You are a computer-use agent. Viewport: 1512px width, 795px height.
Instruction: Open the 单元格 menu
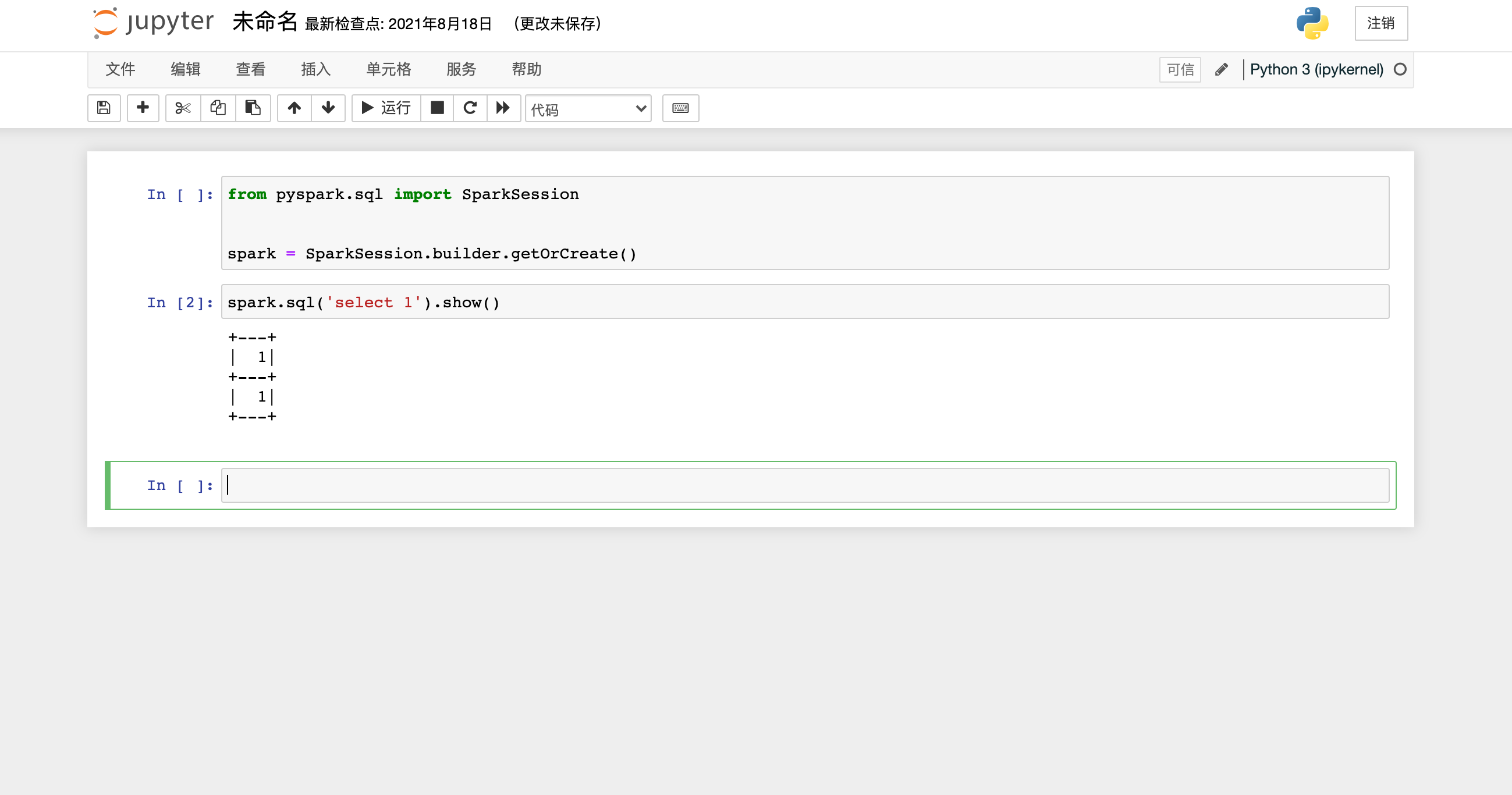click(389, 69)
